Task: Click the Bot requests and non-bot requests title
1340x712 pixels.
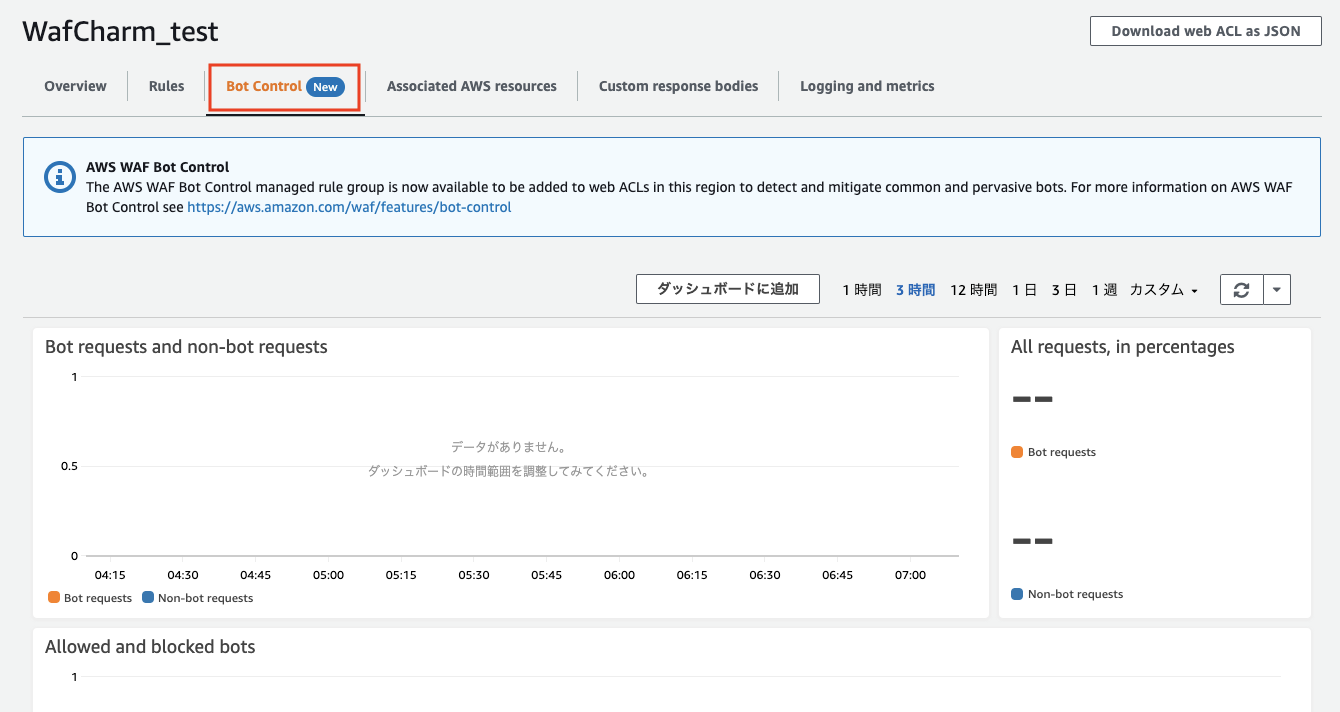Action: 186,347
